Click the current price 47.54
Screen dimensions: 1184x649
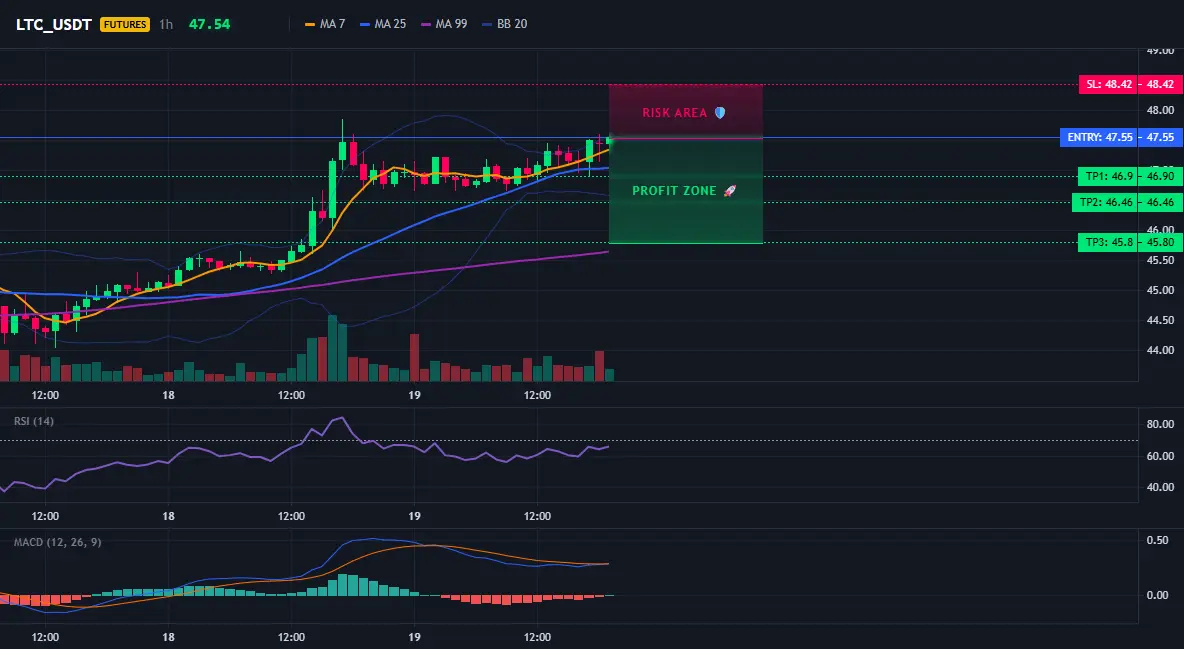coord(209,24)
